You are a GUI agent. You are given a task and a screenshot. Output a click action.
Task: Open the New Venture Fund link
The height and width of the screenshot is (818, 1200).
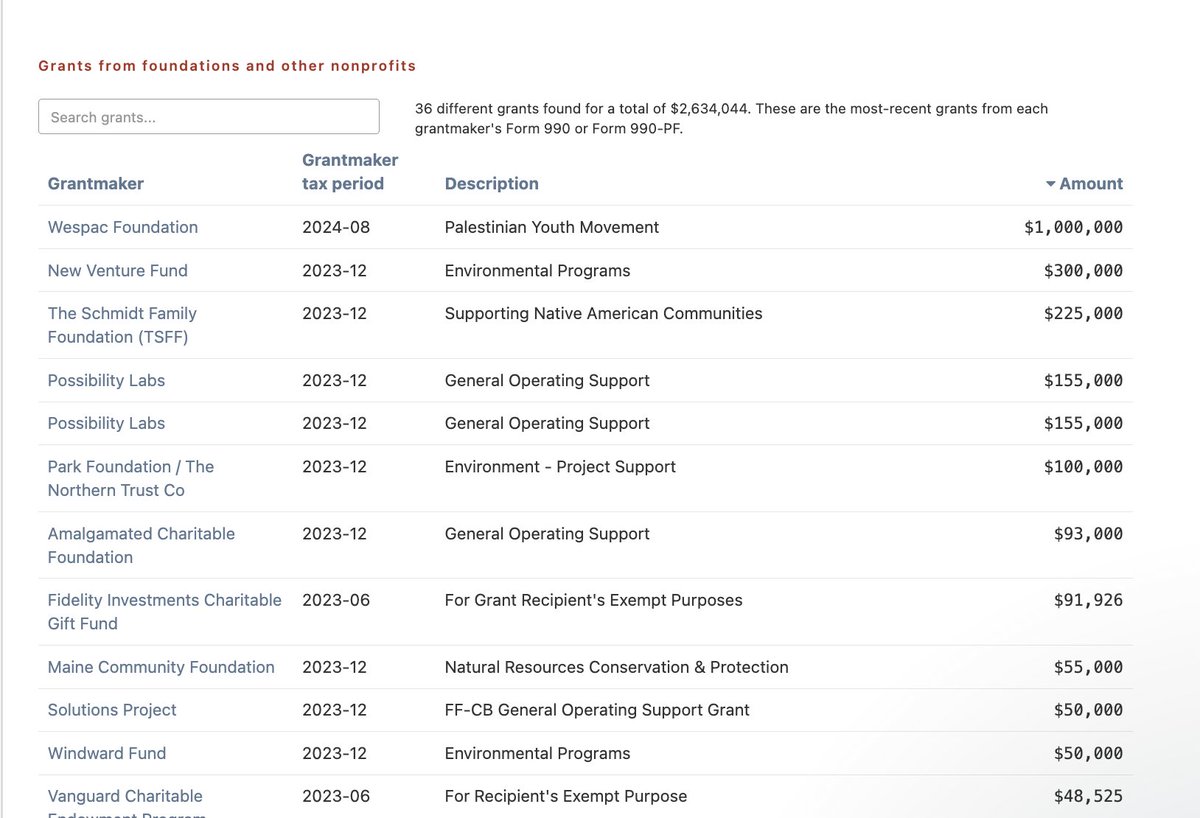118,270
